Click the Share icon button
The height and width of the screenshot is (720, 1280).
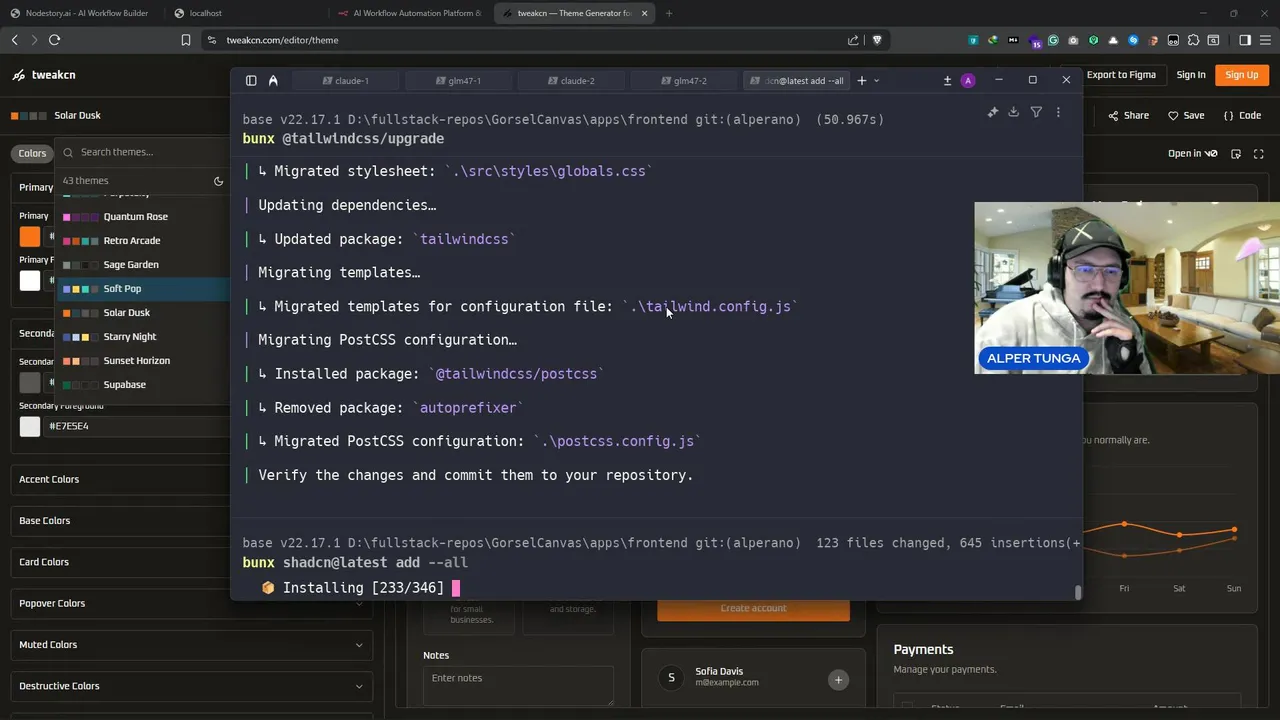(1128, 115)
